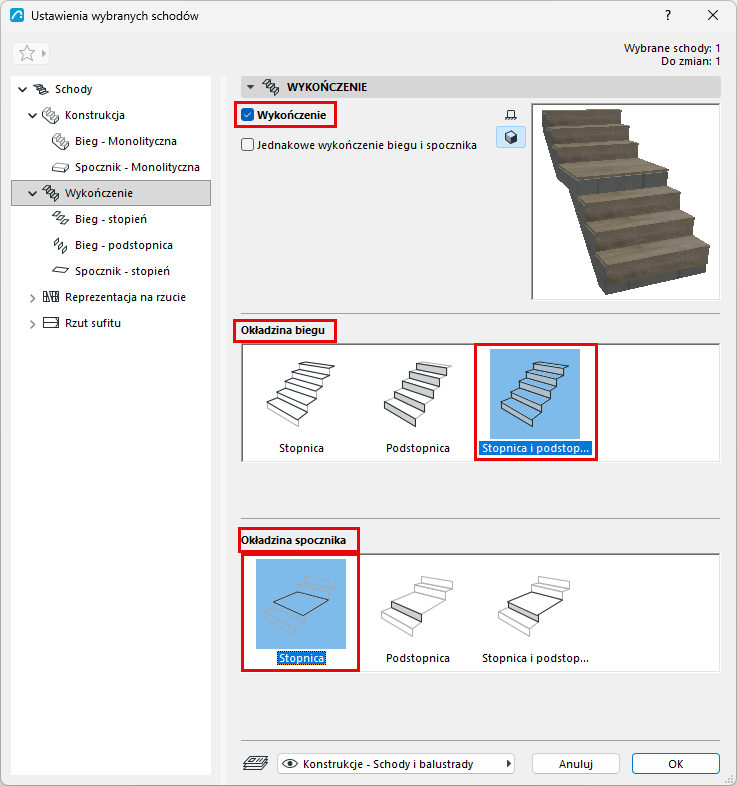The image size is (737, 786).
Task: Select Konstrukcja in the tree
Action: pos(95,115)
